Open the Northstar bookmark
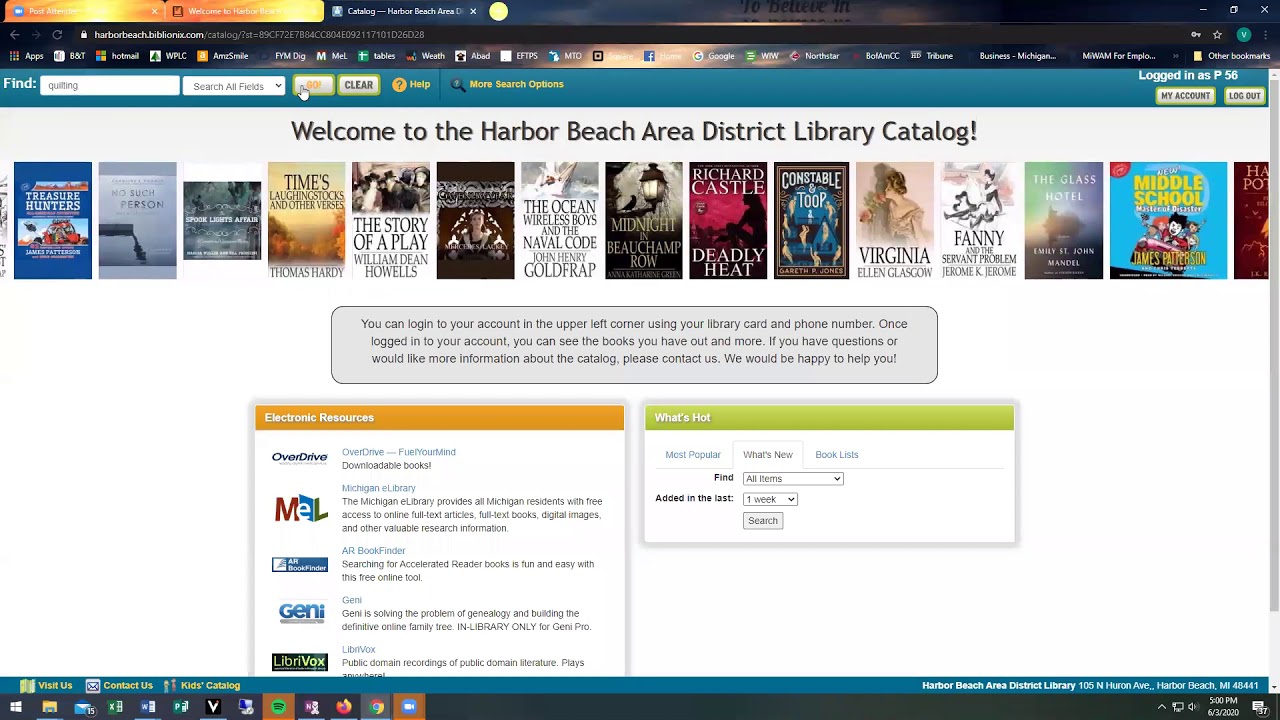 [x=814, y=56]
